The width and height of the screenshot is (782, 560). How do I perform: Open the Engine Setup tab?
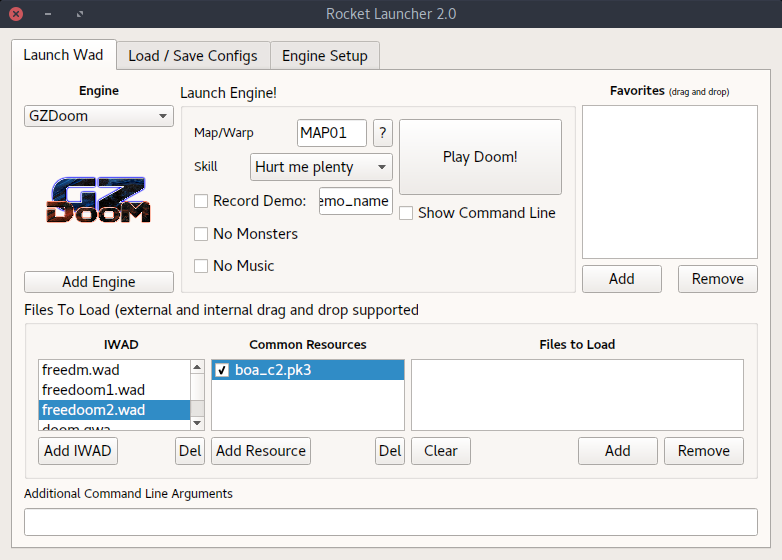pyautogui.click(x=325, y=56)
